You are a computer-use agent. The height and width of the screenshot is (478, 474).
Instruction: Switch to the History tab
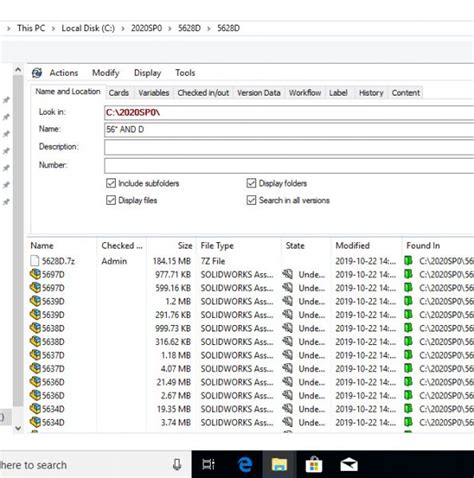click(371, 93)
